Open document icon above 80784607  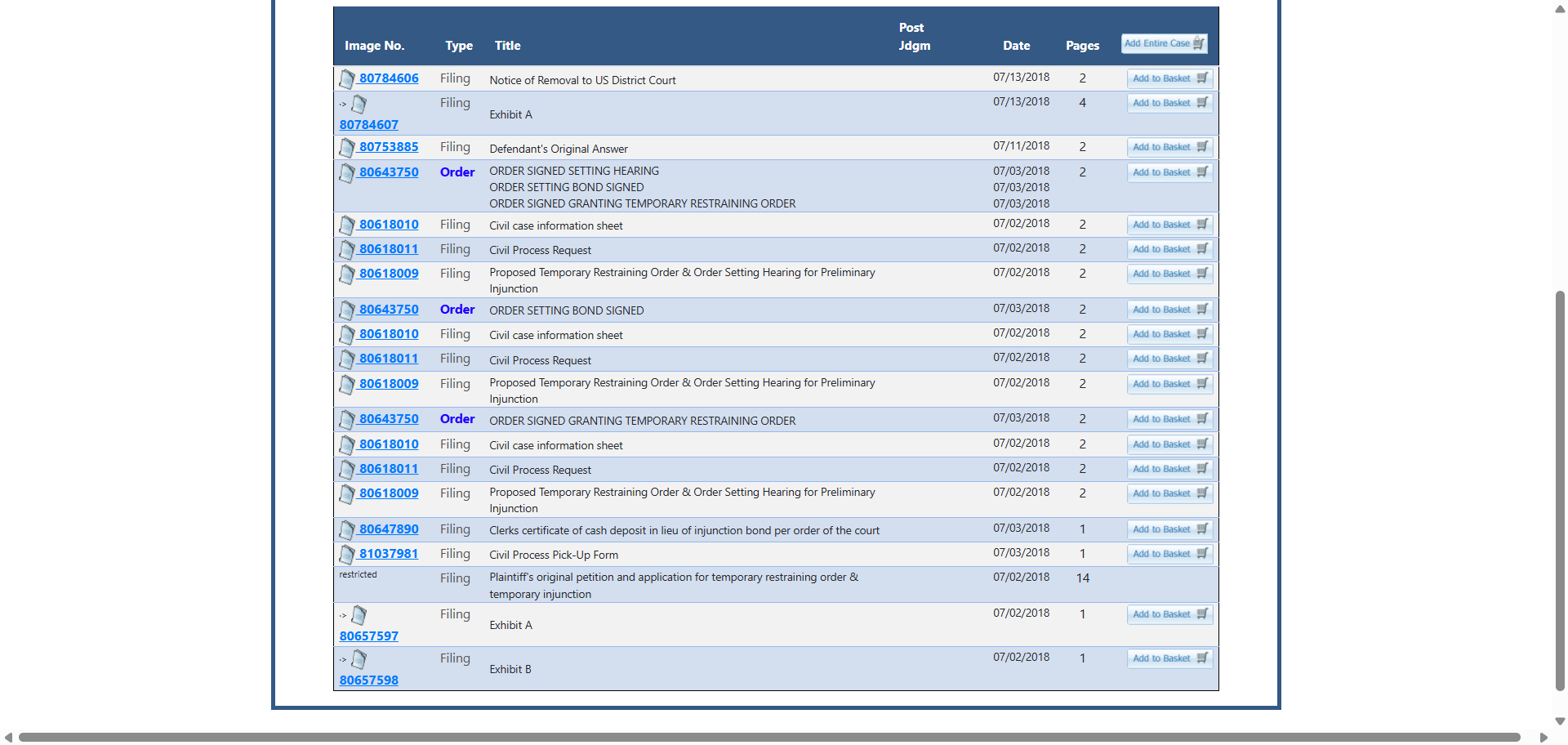(x=359, y=105)
